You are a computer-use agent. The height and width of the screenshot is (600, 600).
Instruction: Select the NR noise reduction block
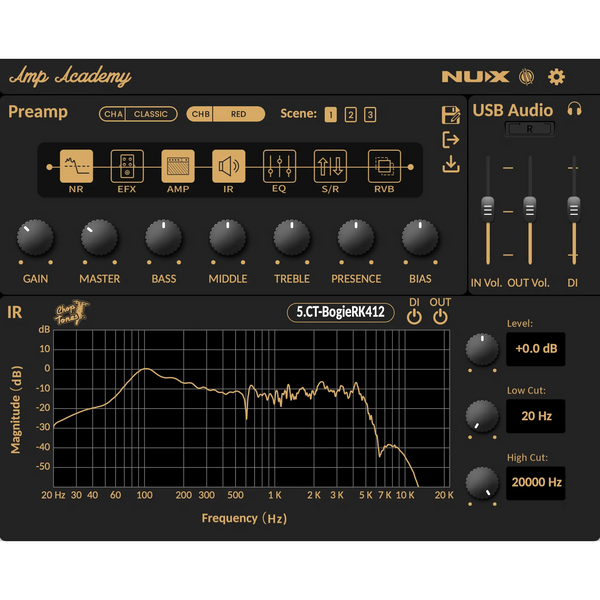pyautogui.click(x=76, y=166)
